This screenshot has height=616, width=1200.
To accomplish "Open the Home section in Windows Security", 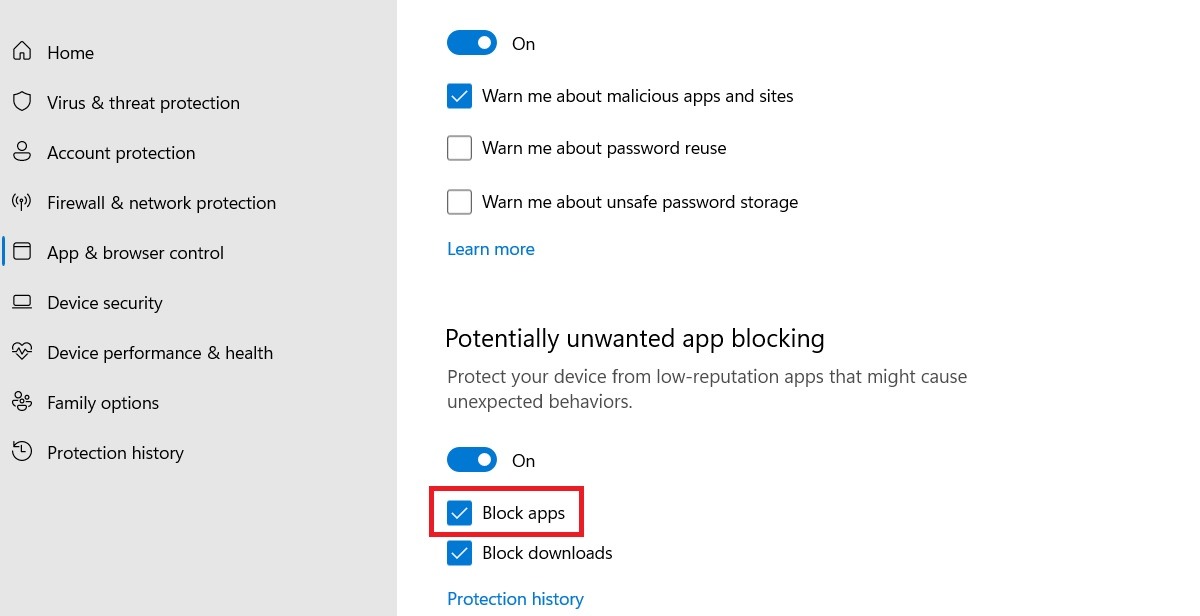I will 70,52.
